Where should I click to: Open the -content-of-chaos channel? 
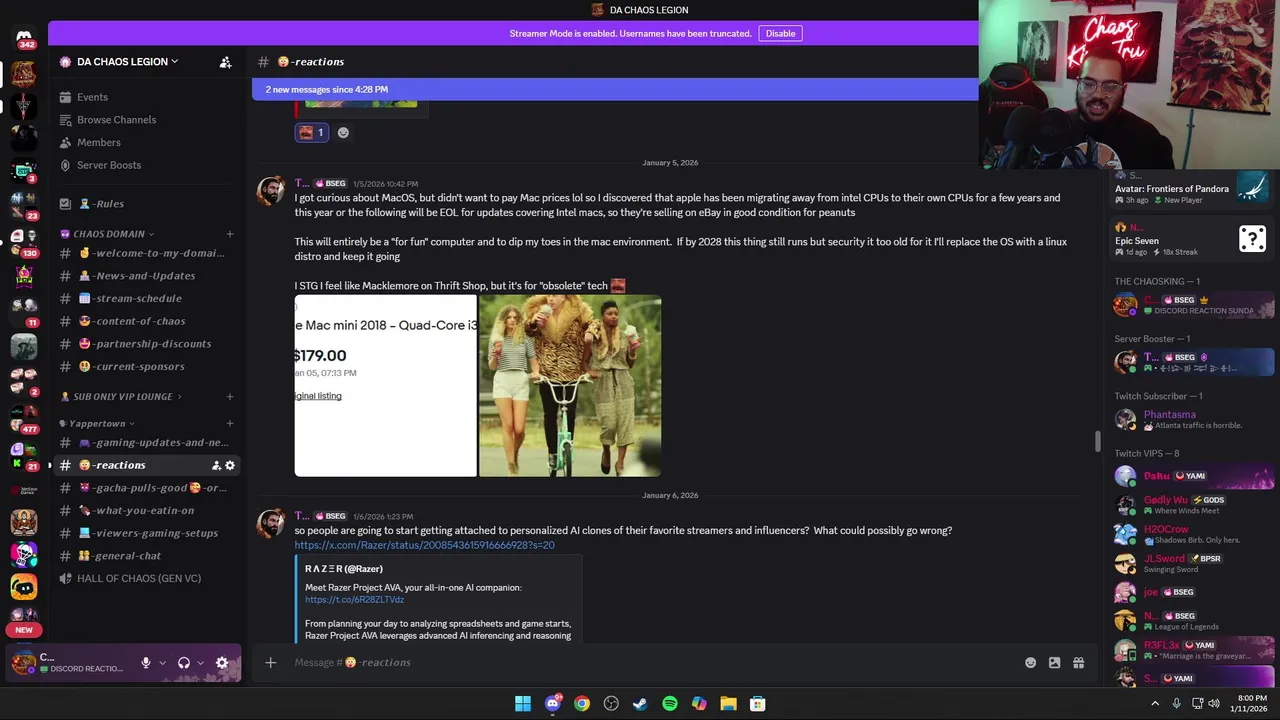click(147, 321)
